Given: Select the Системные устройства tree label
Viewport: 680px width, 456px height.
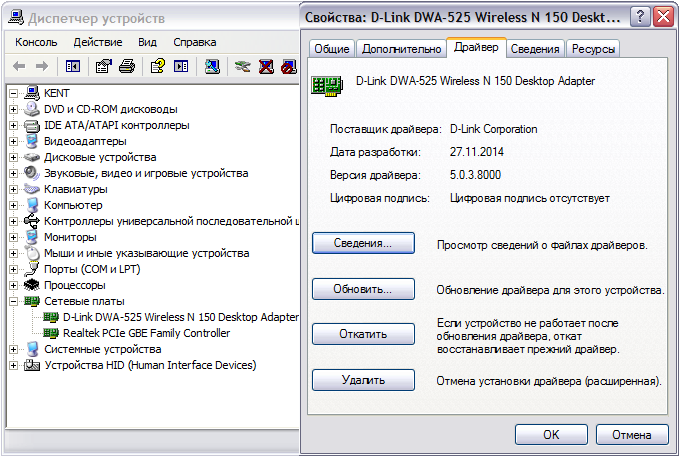Looking at the screenshot, I should coord(103,349).
